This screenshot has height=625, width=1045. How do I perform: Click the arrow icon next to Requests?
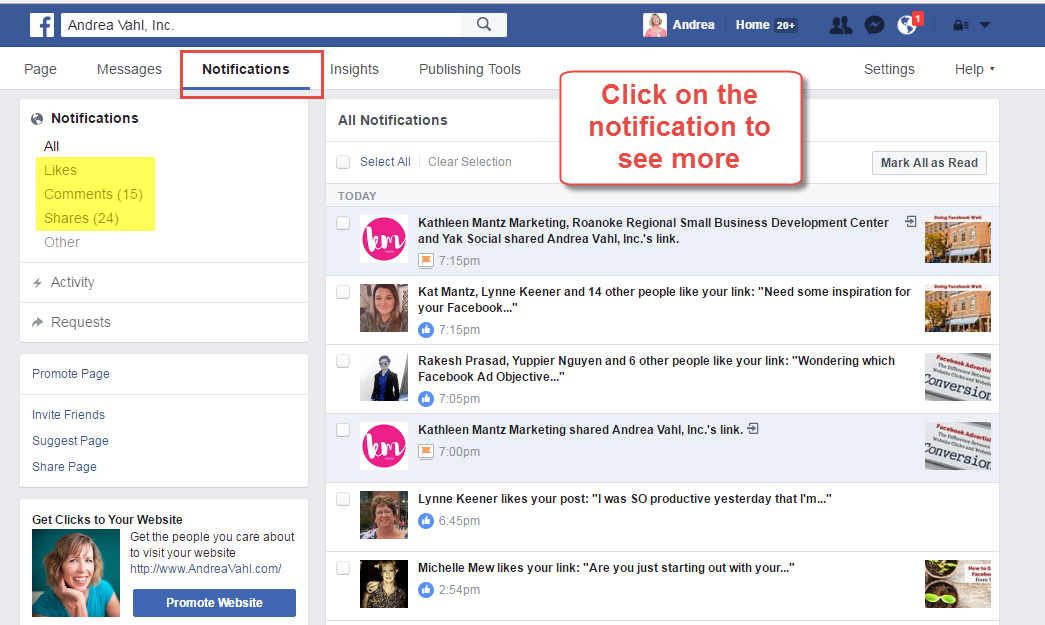[x=37, y=322]
